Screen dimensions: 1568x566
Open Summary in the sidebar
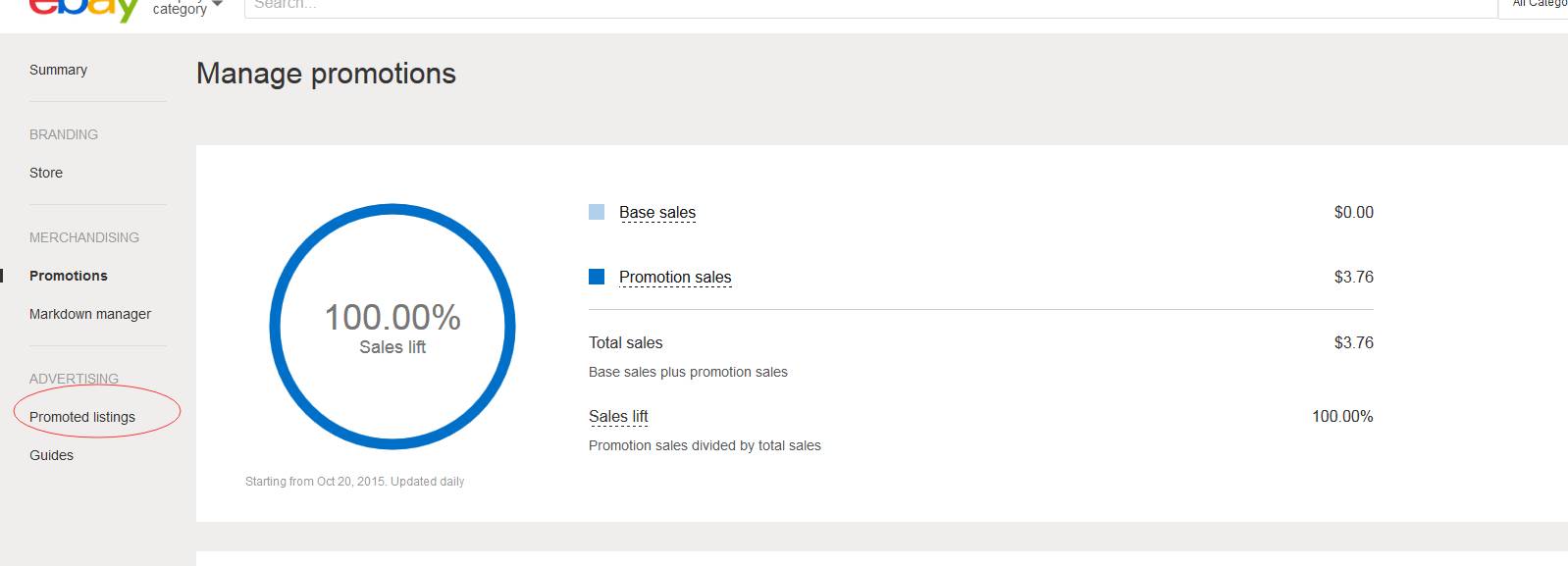pyautogui.click(x=58, y=70)
